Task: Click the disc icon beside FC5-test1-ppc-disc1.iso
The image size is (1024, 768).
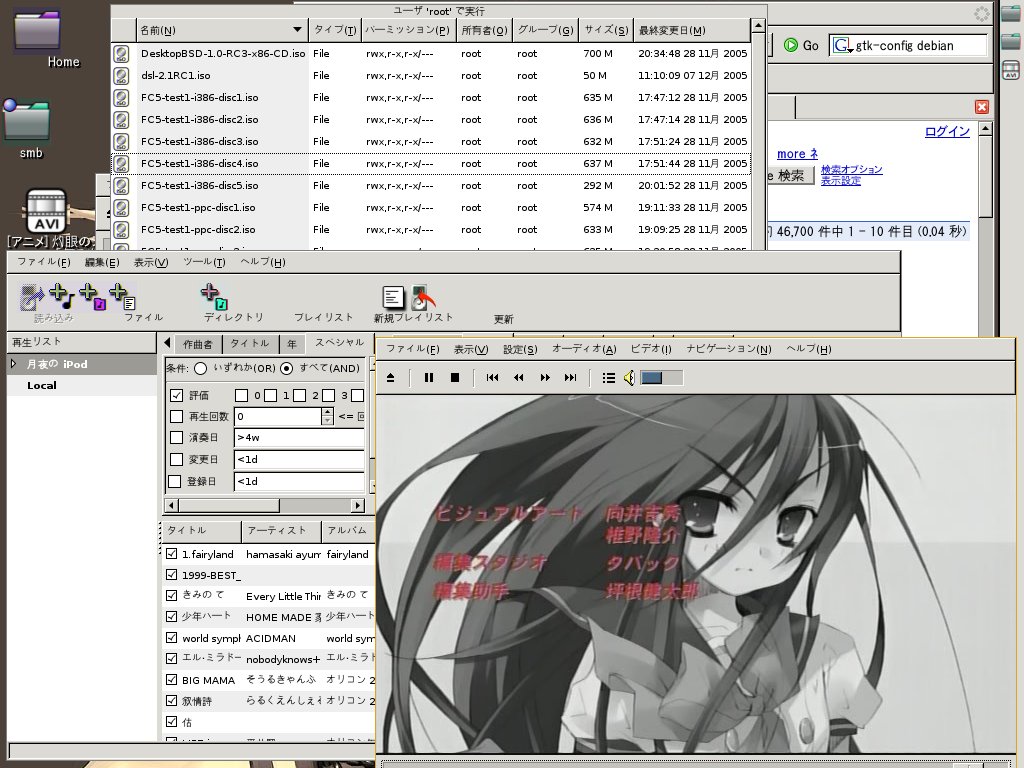Action: coord(121,208)
